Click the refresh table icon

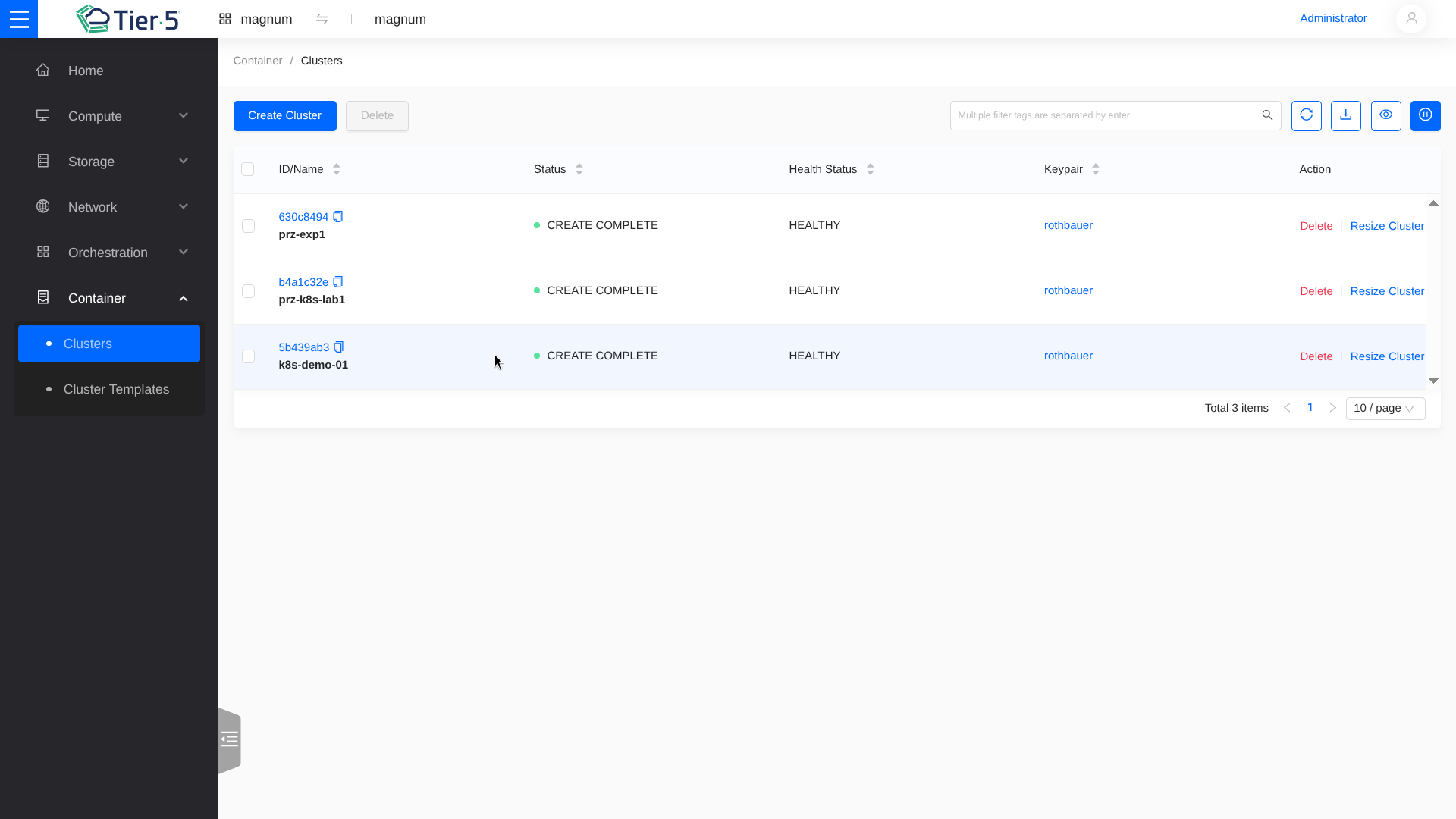click(1306, 115)
